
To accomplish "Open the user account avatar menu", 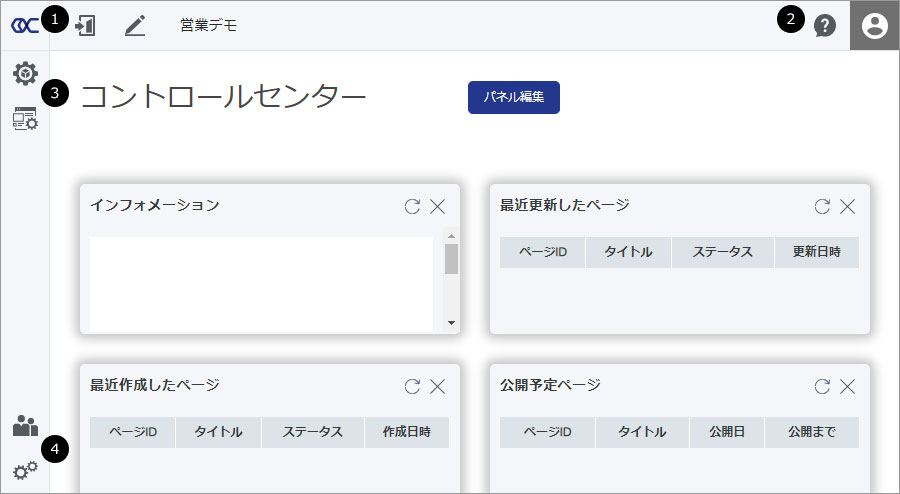I will [874, 26].
